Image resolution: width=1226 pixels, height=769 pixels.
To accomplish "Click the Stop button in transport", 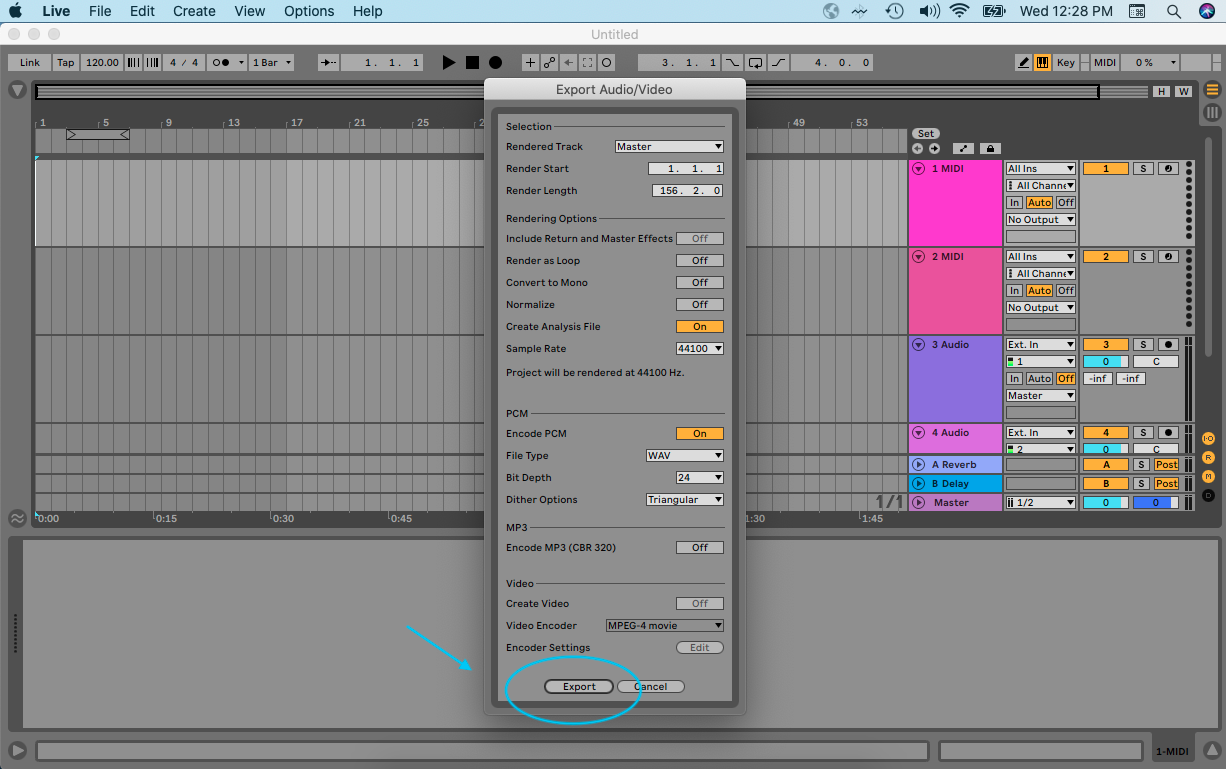I will click(x=472, y=63).
